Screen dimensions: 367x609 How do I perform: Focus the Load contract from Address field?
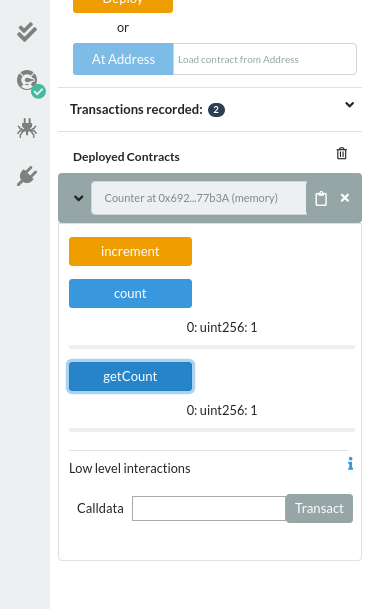[264, 59]
